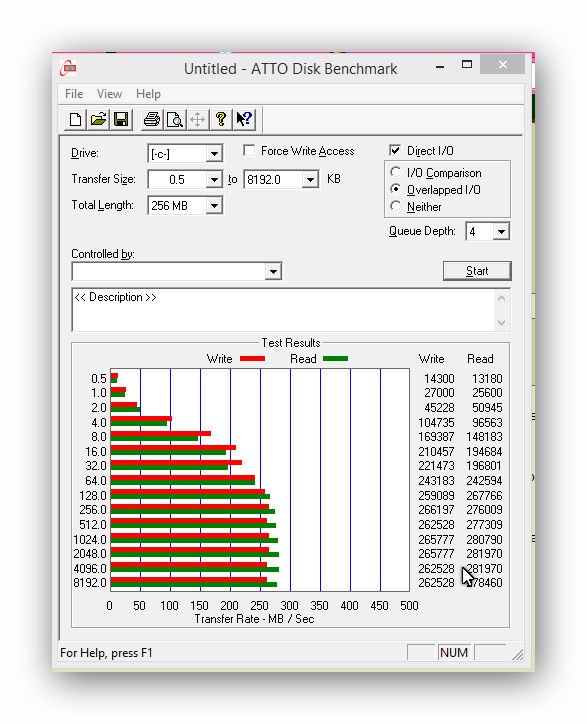The image size is (587, 724).
Task: Click the Description box scroll down arrow
Action: click(502, 322)
